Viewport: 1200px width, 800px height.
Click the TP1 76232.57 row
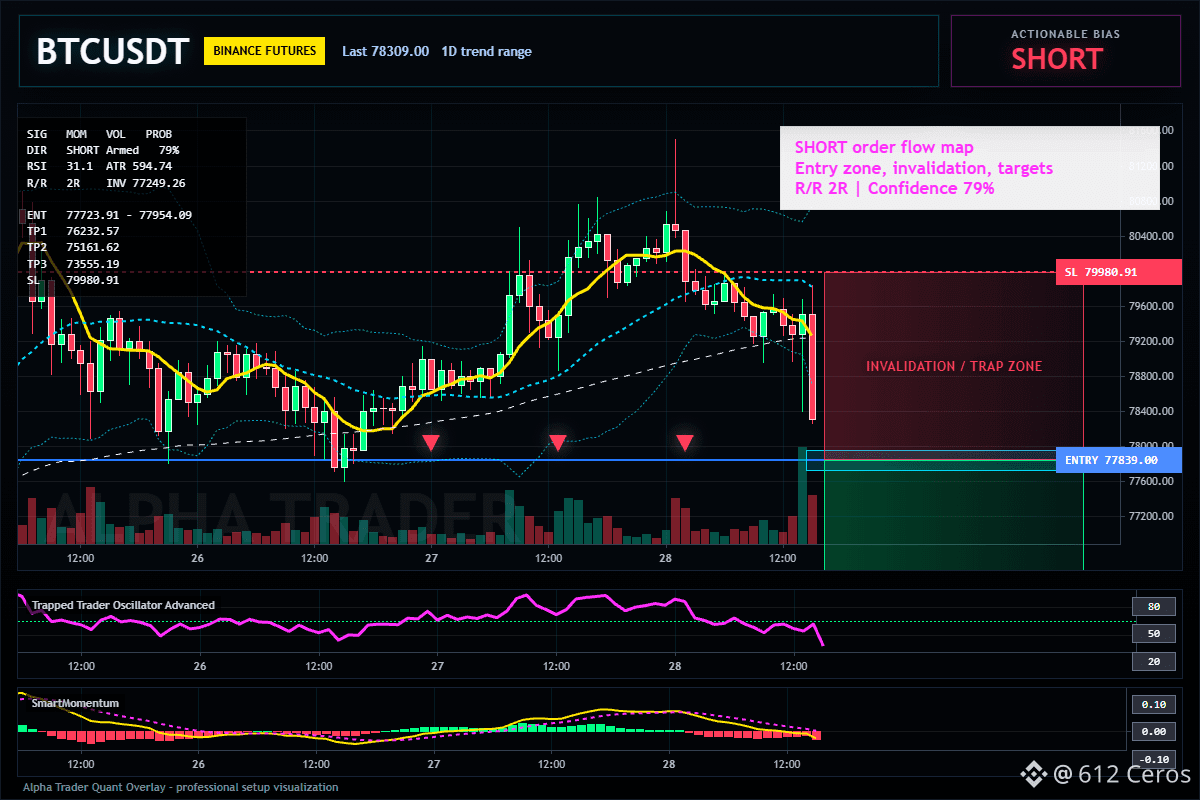[x=73, y=231]
